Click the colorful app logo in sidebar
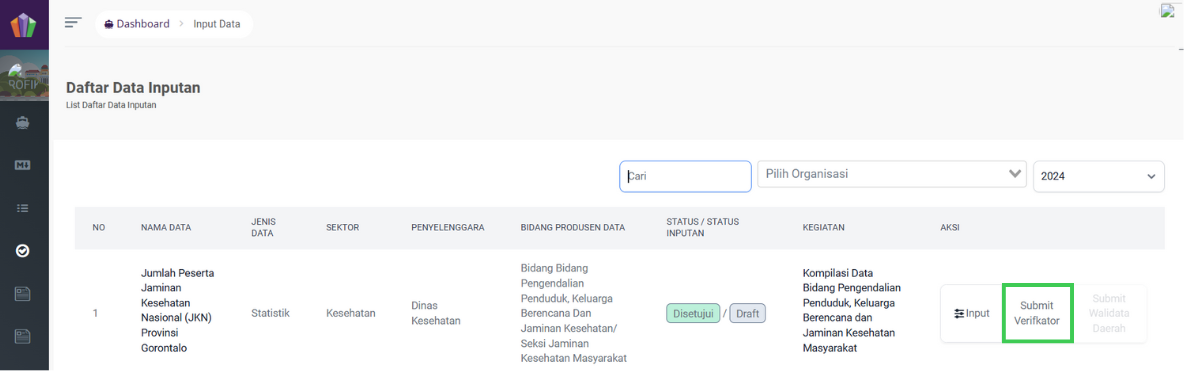Image resolution: width=1187 pixels, height=371 pixels. coord(23,24)
